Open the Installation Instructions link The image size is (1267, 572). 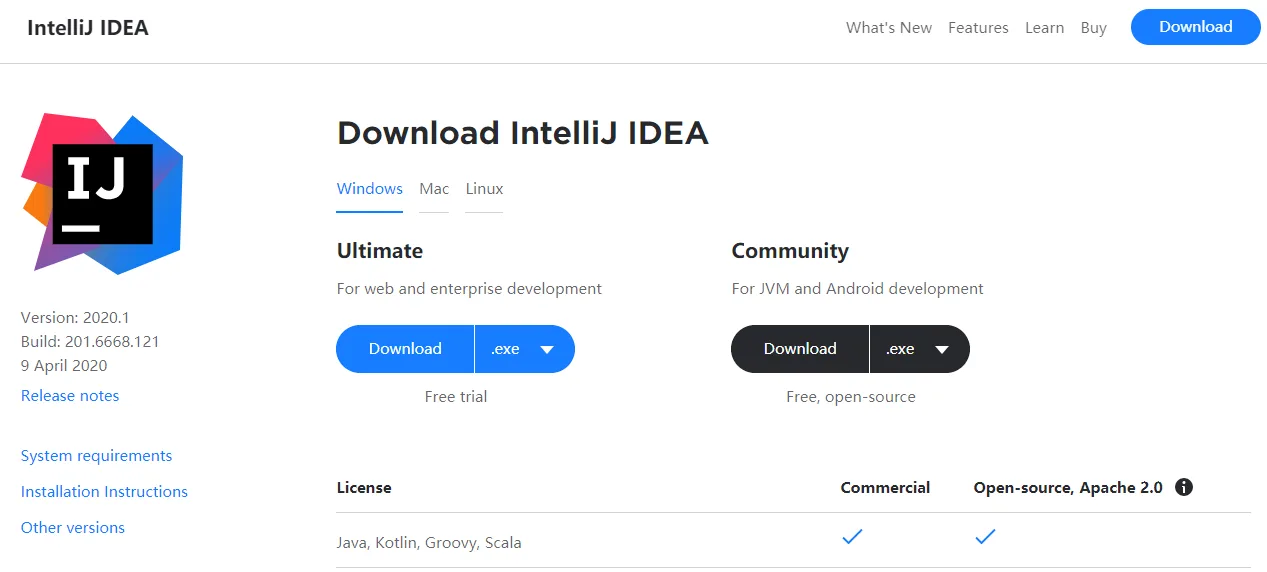tap(104, 492)
